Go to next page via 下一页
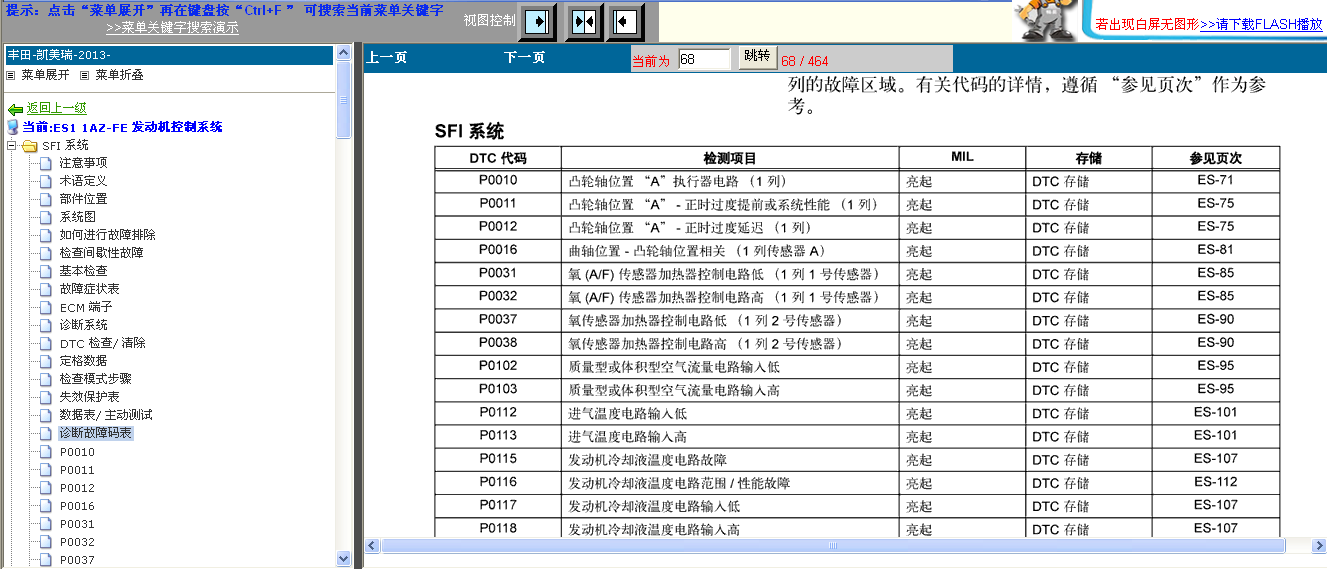The image size is (1327, 569). point(525,58)
